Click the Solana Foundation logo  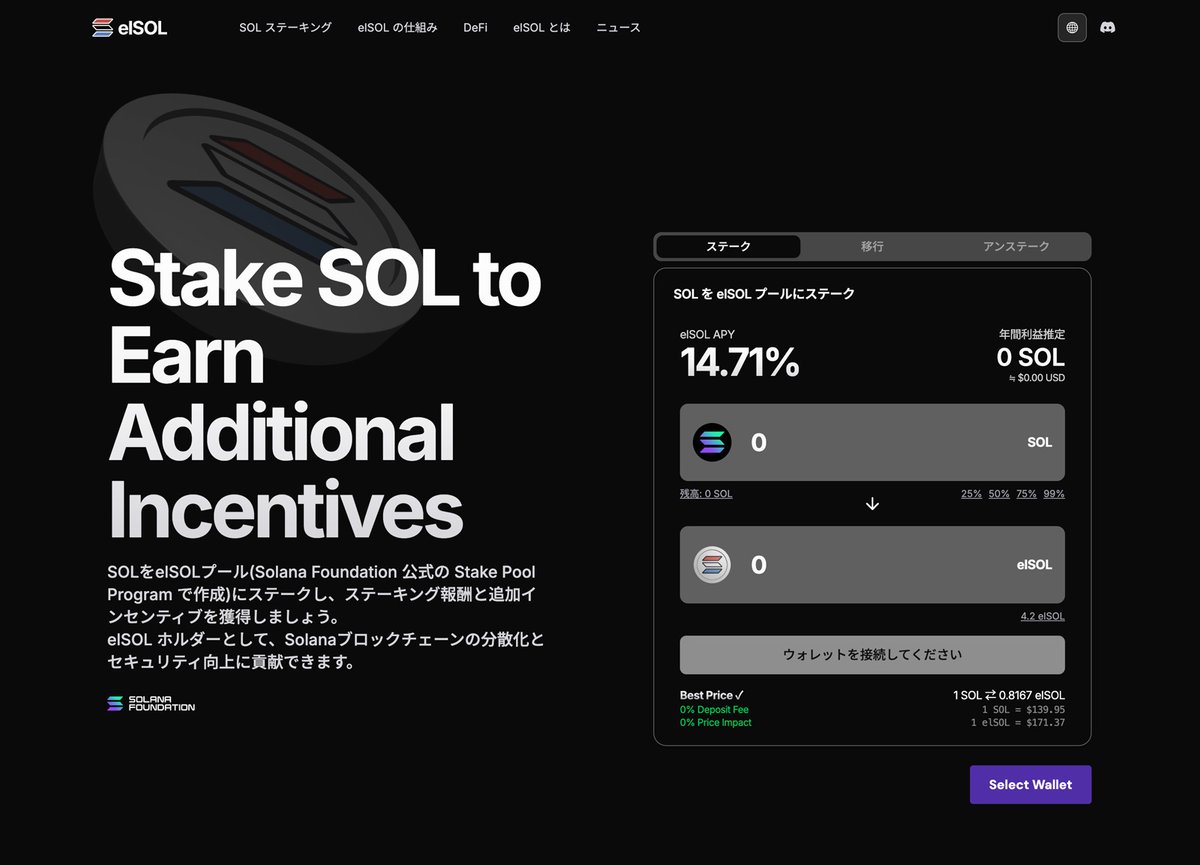[x=150, y=704]
